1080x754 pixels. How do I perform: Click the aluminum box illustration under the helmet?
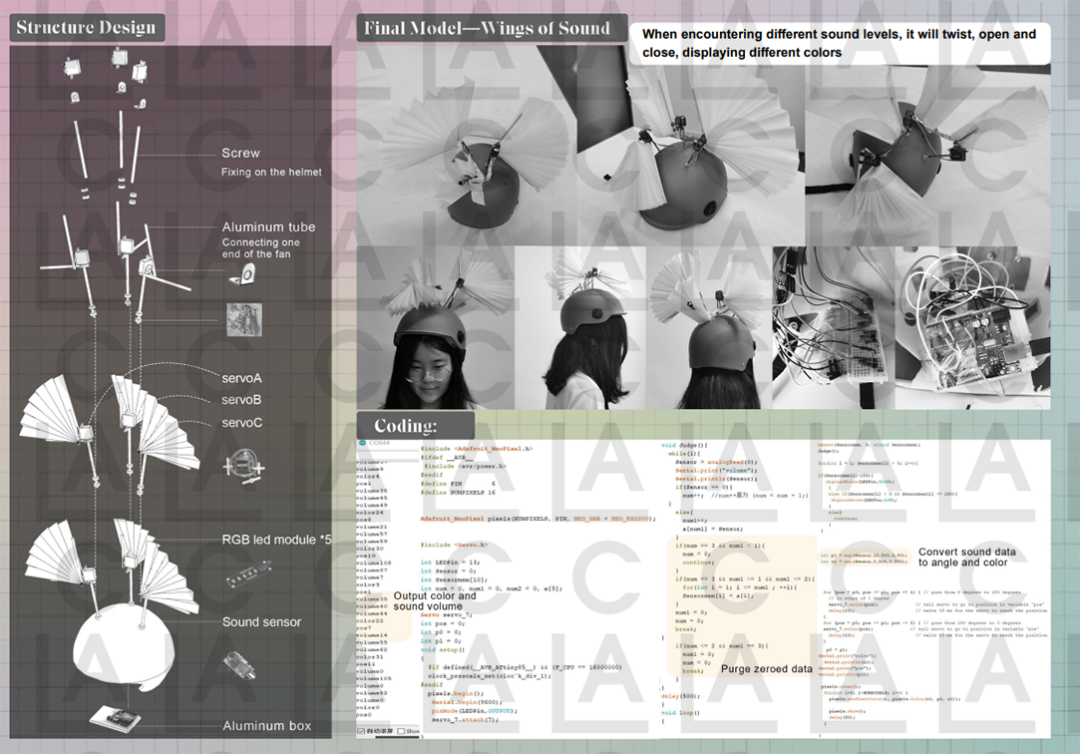pos(115,718)
